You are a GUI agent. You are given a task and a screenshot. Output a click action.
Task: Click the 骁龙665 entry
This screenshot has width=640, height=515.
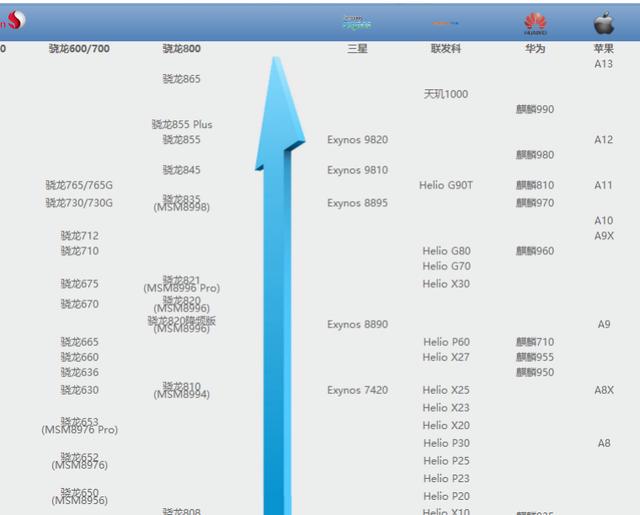pyautogui.click(x=80, y=342)
